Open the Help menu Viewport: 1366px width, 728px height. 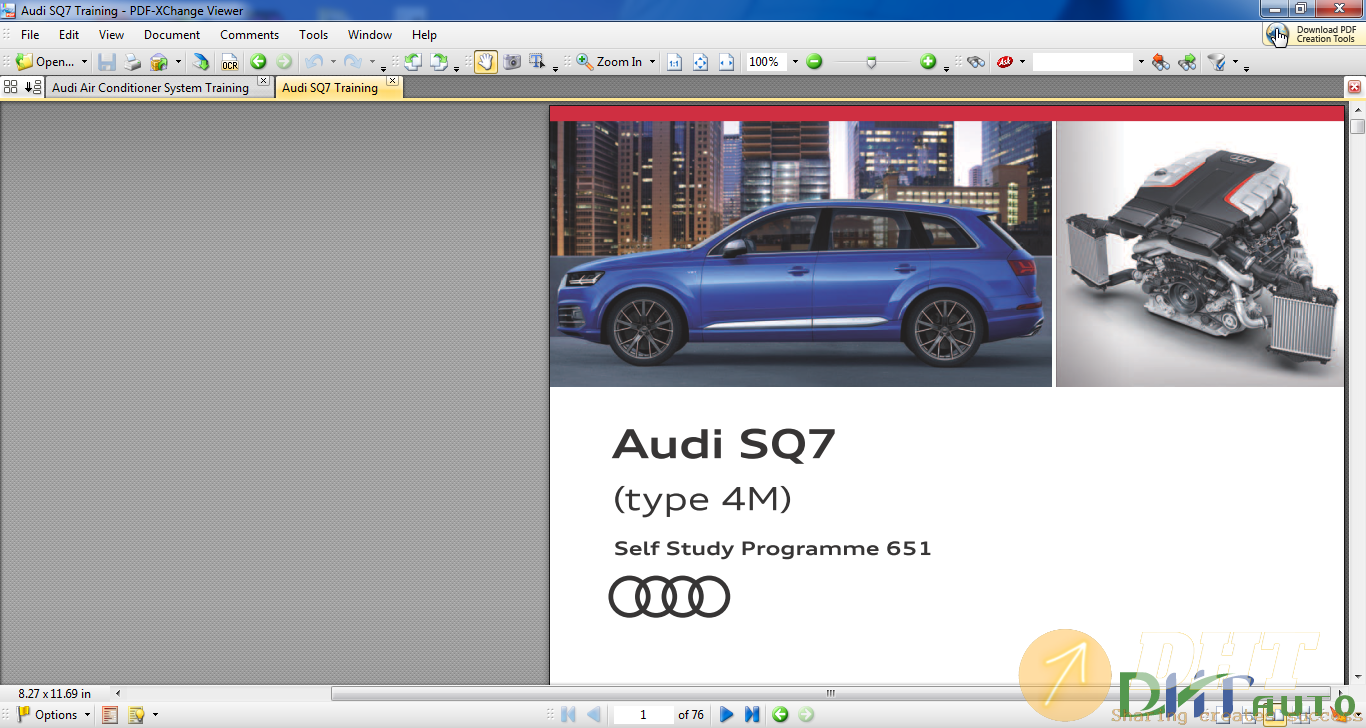pos(425,34)
